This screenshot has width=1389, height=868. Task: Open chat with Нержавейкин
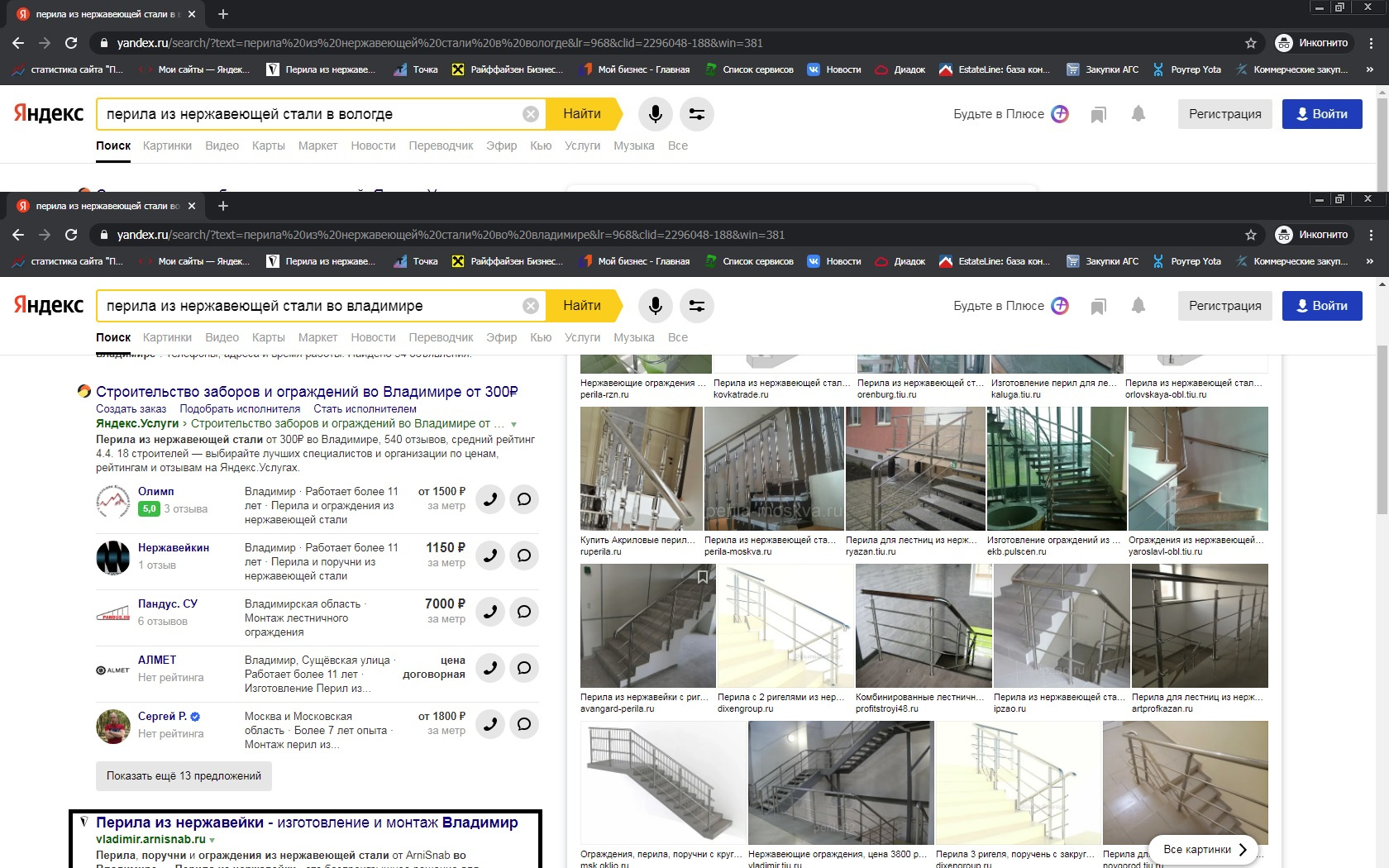pos(524,555)
